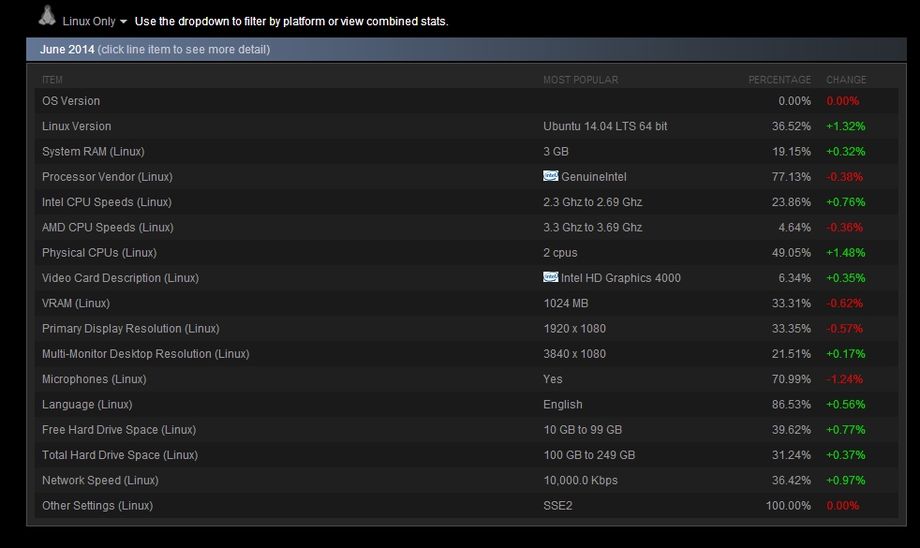920x548 pixels.
Task: Open VRAM (Linux) details
Action: (x=466, y=303)
